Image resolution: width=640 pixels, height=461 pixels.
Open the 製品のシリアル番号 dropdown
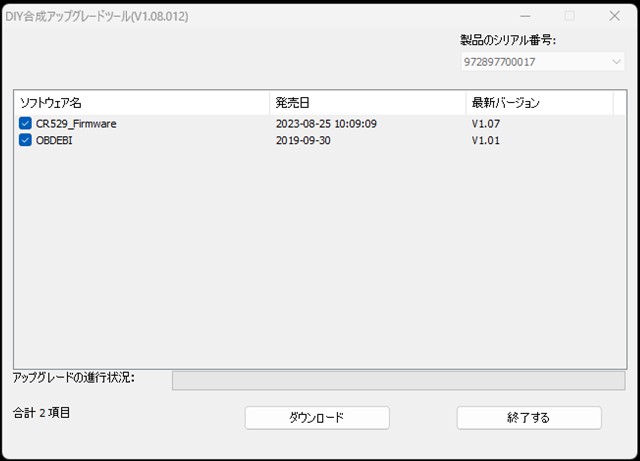(x=543, y=62)
